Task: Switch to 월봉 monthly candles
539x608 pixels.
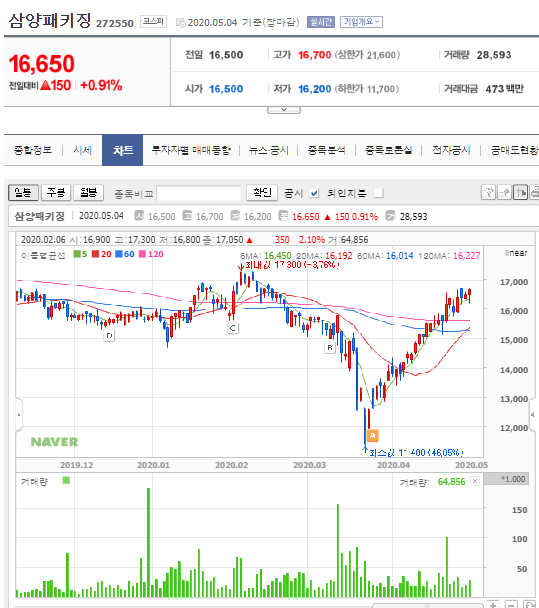Action: click(x=88, y=192)
